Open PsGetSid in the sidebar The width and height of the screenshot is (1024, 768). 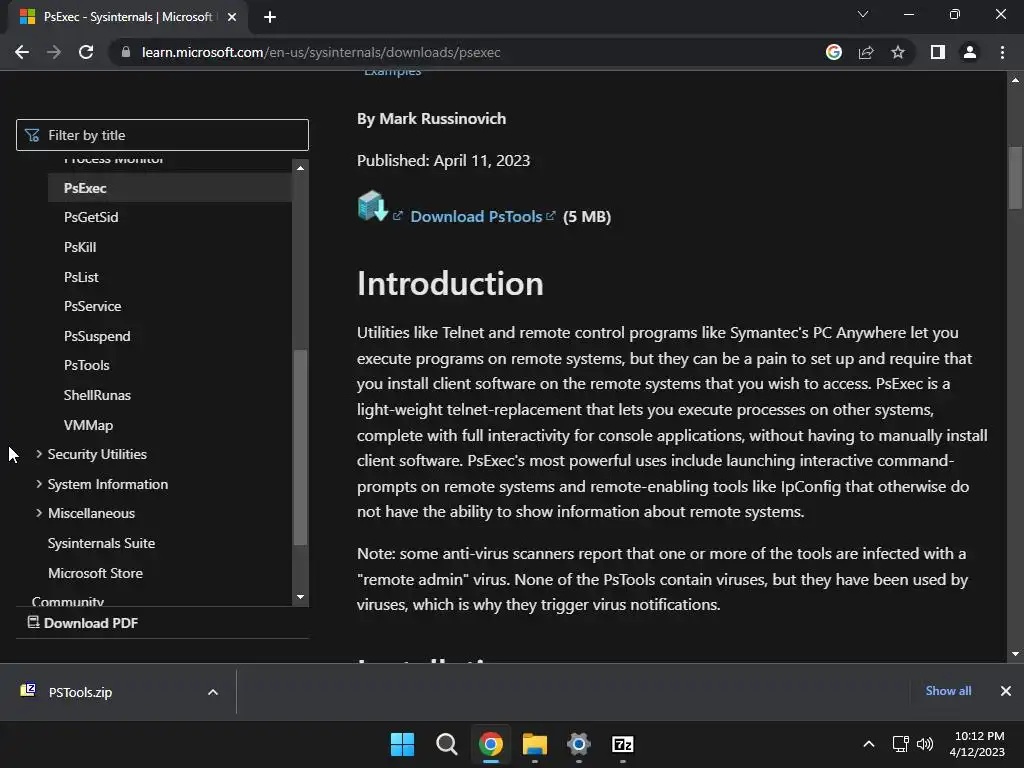(x=91, y=217)
